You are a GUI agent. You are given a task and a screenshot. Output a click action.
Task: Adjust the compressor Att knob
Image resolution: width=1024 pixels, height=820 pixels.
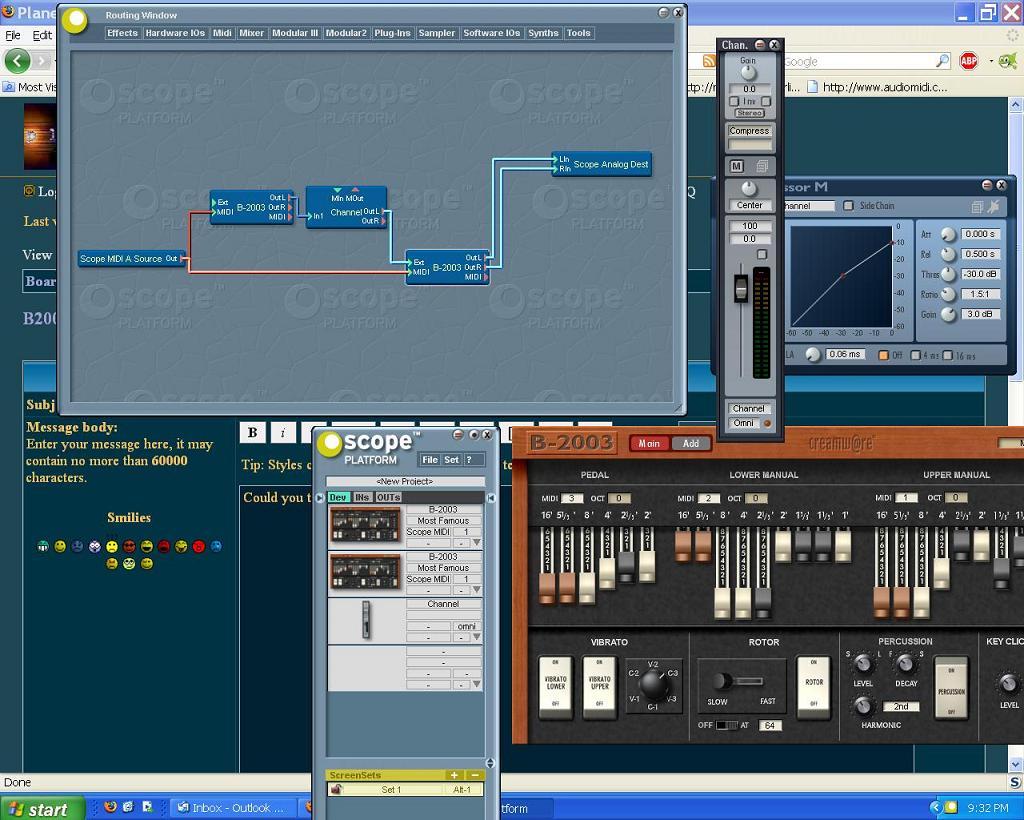(x=948, y=234)
